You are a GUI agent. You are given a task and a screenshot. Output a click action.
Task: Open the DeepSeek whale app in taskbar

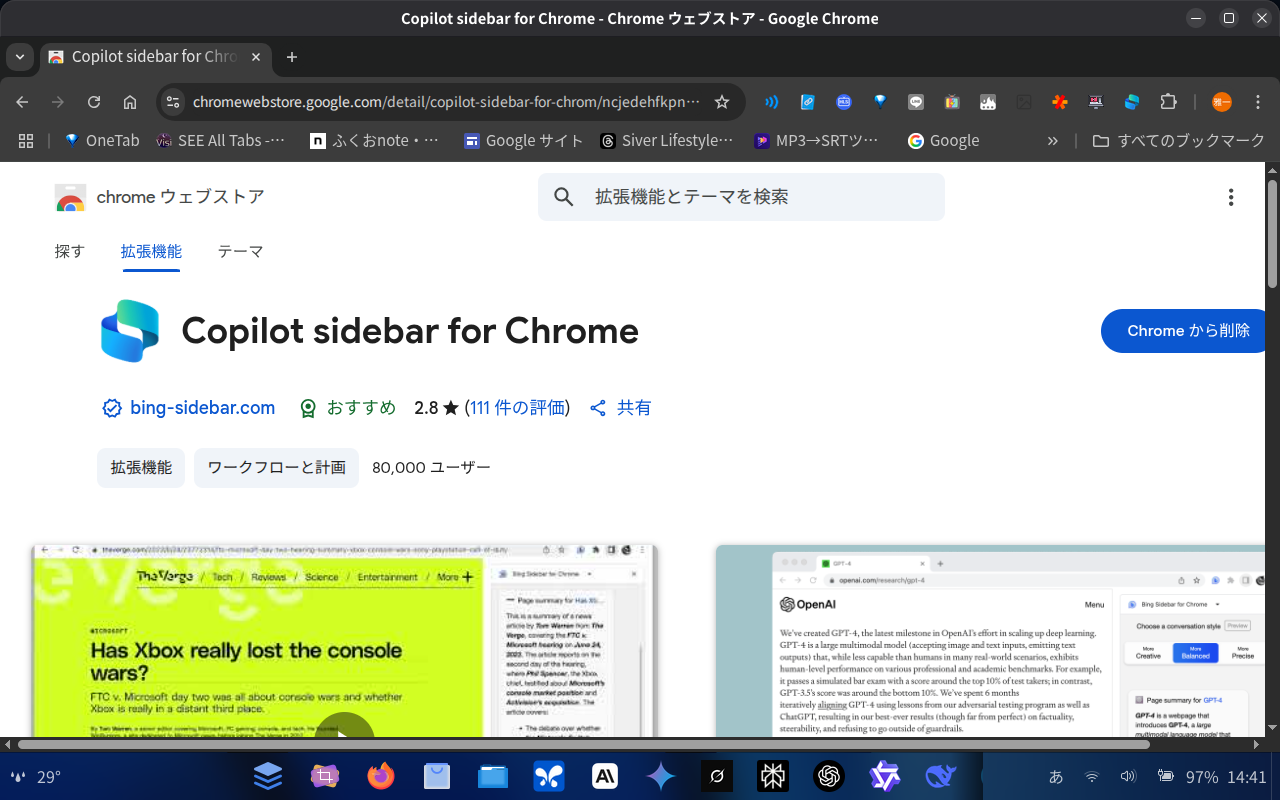[x=941, y=775]
